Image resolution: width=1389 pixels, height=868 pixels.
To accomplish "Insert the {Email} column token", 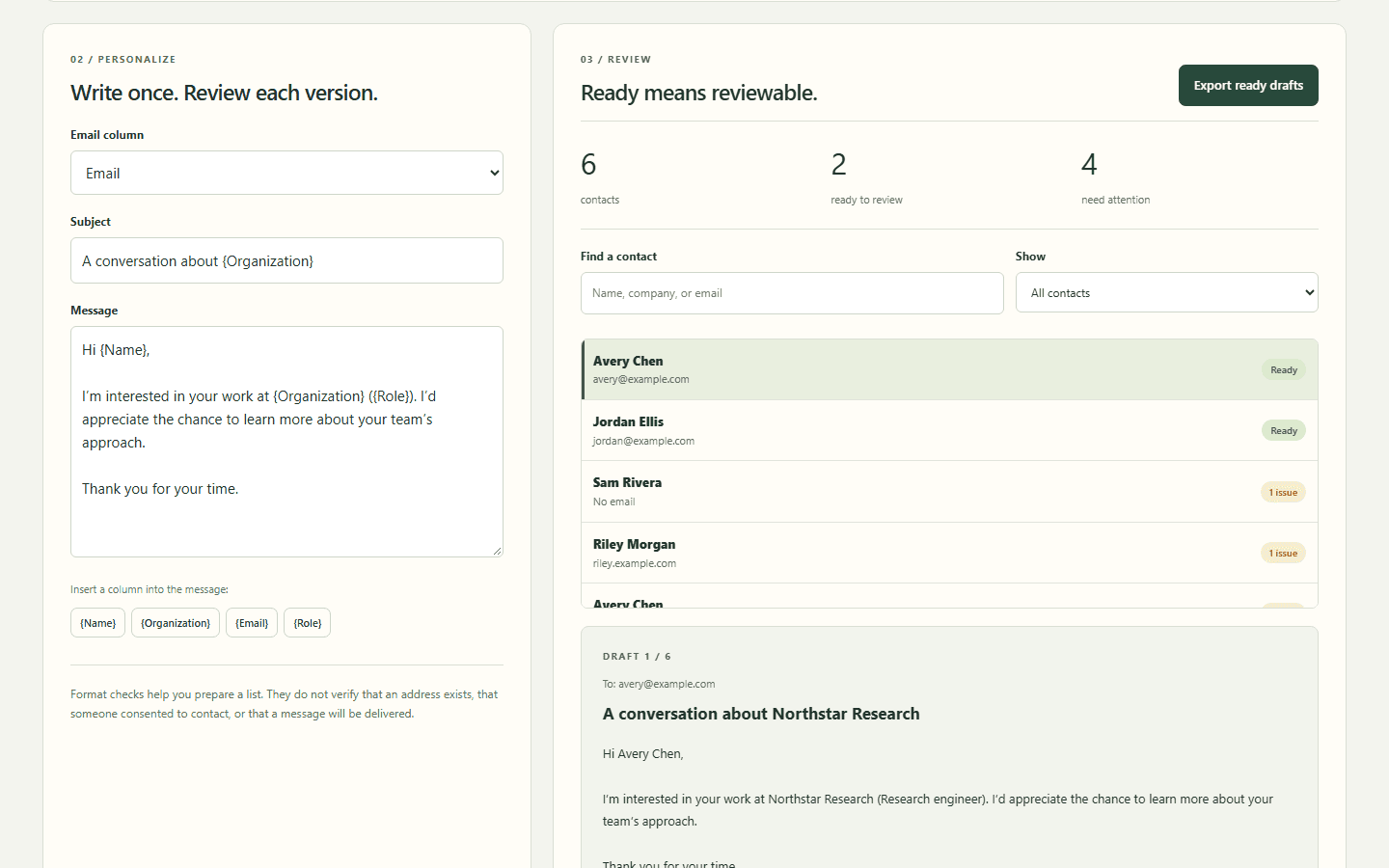I will point(252,623).
